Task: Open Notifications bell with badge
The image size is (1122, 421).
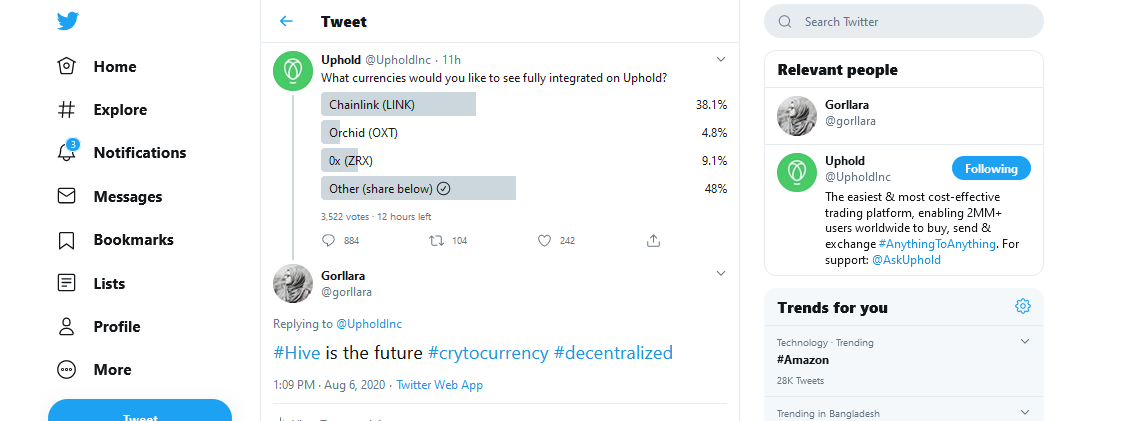Action: pyautogui.click(x=67, y=152)
